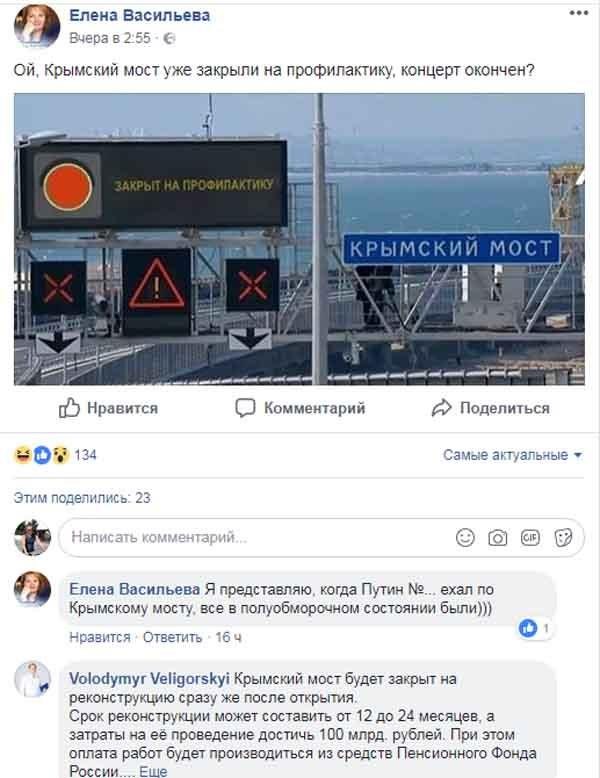This screenshot has width=600, height=778.
Task: Open the Crimean bridge photo
Action: pos(299,239)
